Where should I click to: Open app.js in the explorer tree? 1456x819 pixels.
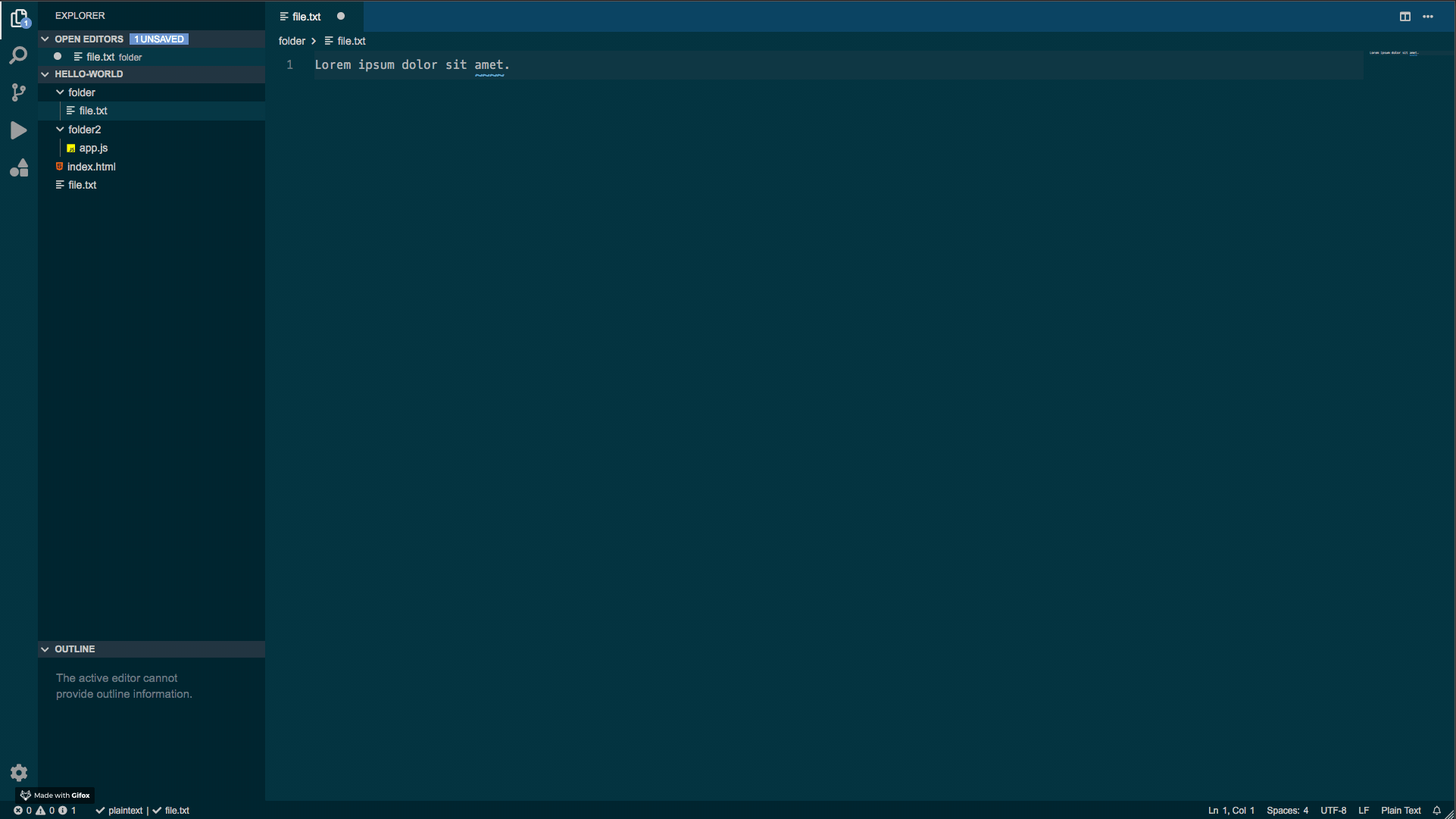tap(93, 148)
